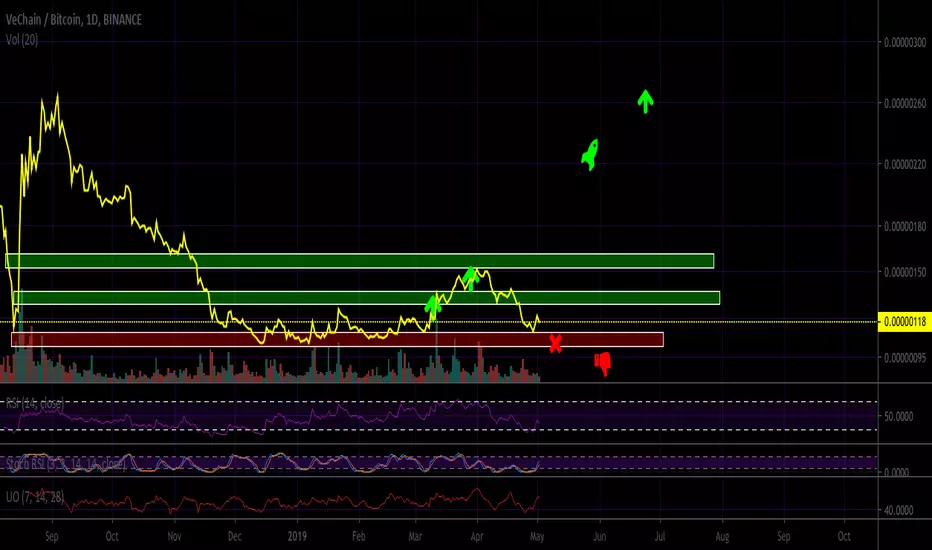Click the Apr label on the time axis

[477, 536]
